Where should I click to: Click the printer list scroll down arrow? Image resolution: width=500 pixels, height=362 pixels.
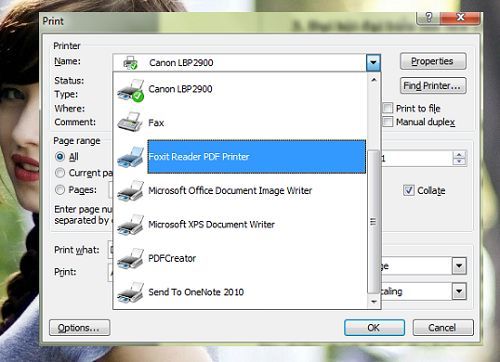[374, 302]
